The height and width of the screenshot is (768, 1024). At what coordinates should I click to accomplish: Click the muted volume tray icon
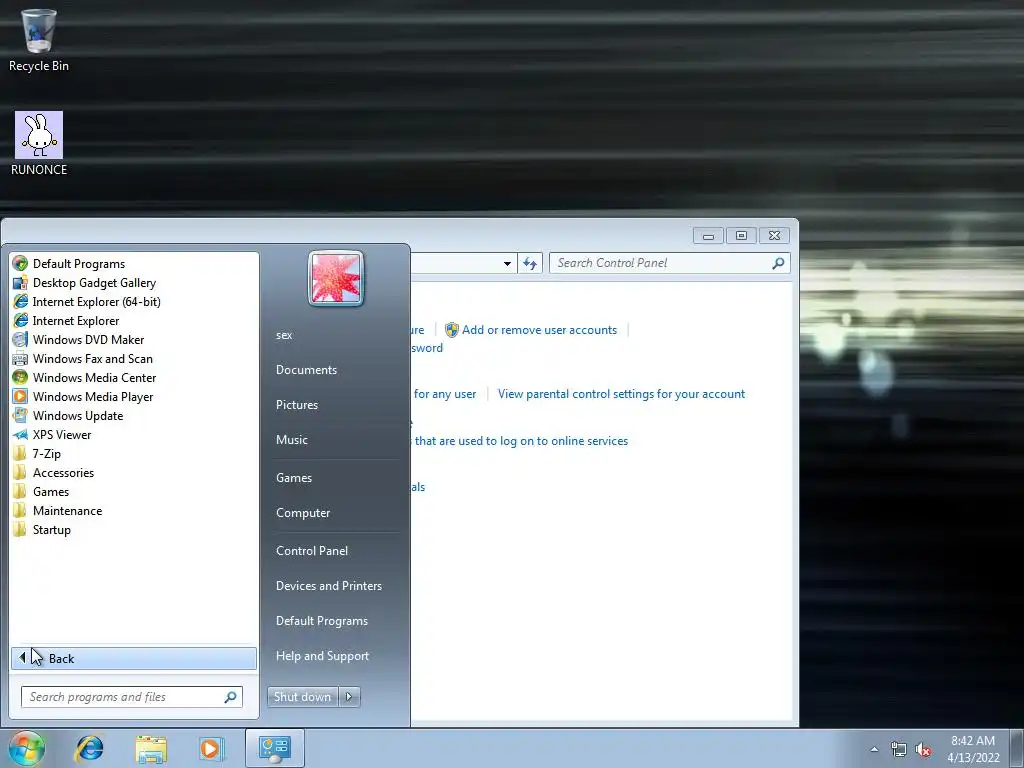[923, 750]
